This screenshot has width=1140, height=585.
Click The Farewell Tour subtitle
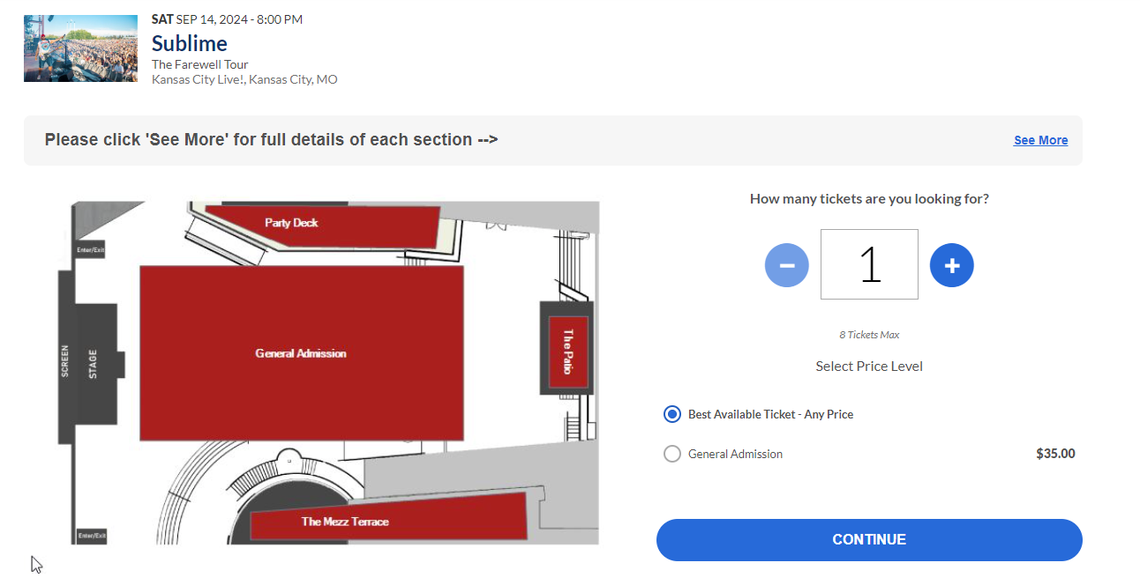click(200, 63)
